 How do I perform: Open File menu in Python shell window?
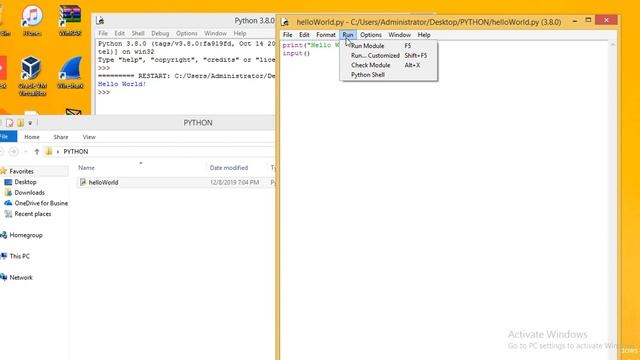pyautogui.click(x=103, y=33)
